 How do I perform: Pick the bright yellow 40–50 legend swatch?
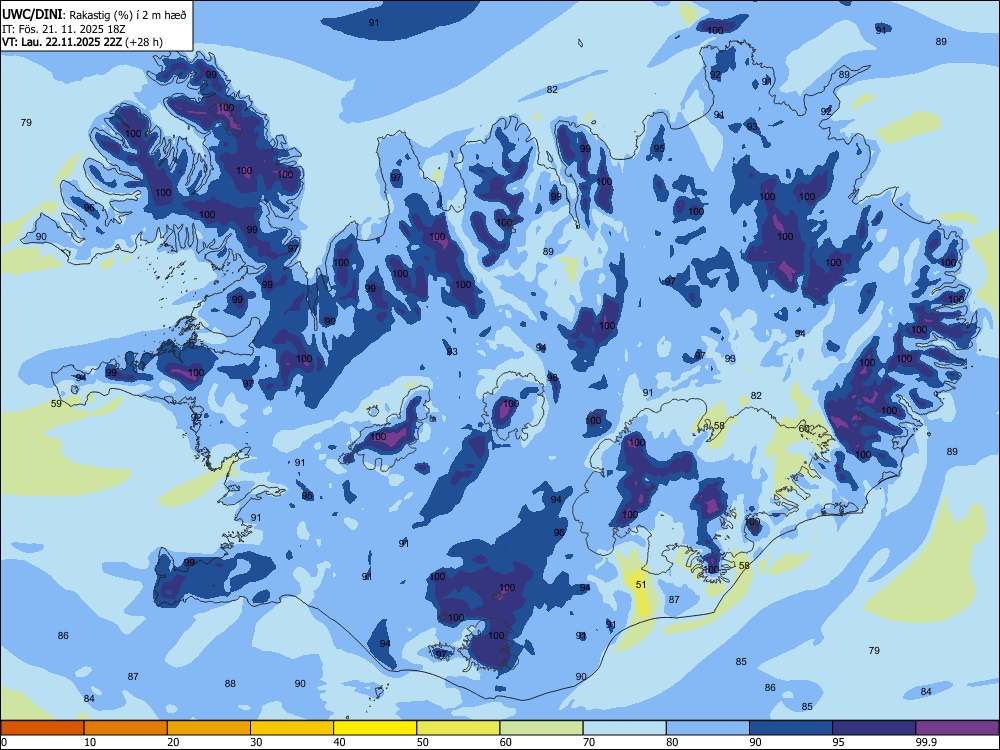375,728
